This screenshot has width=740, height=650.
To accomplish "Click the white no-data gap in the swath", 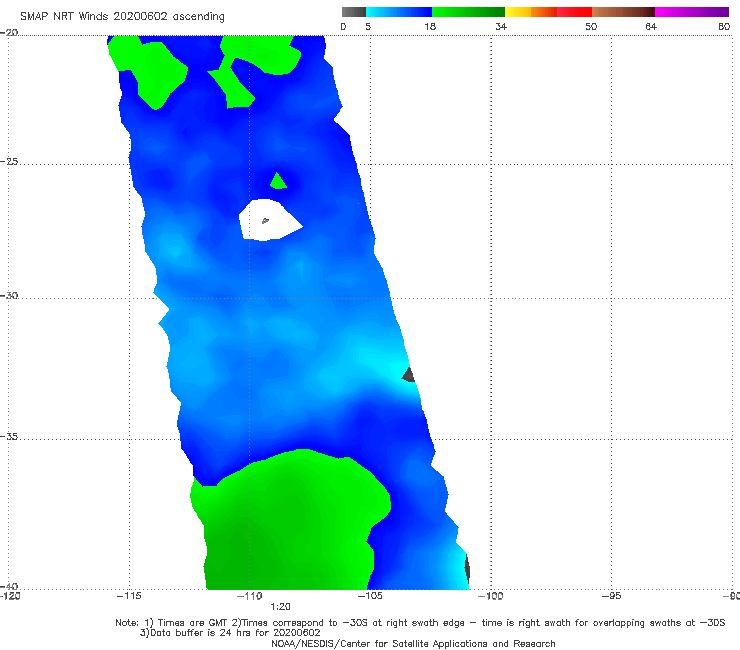I will tap(270, 220).
